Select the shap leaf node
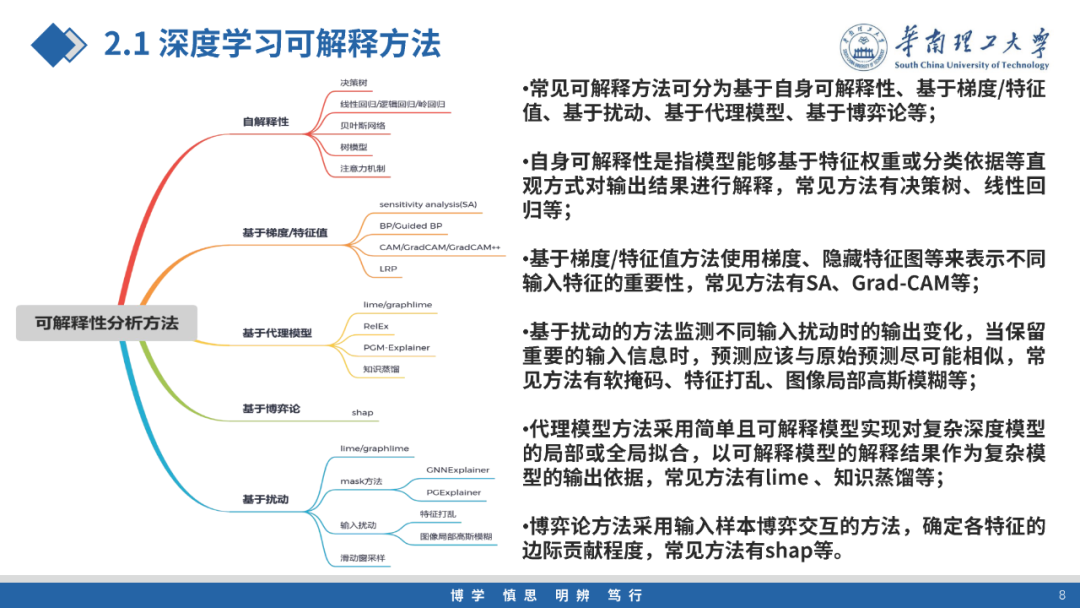This screenshot has height=608, width=1080. point(361,411)
